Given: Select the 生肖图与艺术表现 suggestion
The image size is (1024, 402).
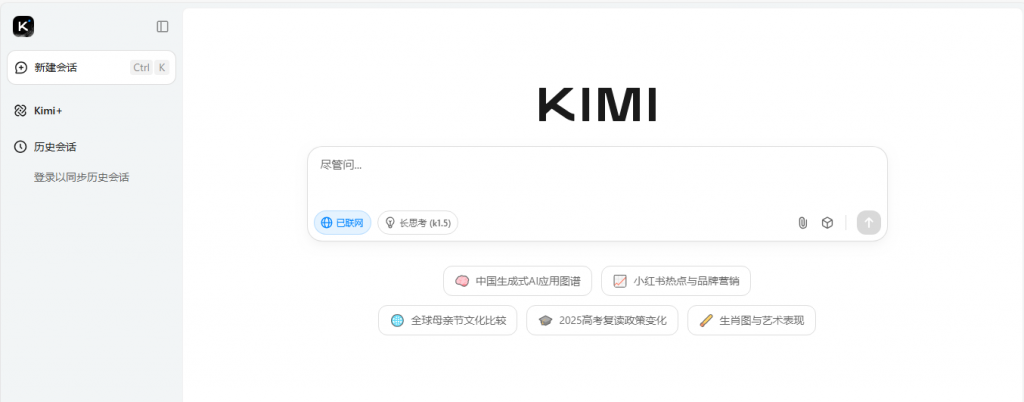Looking at the screenshot, I should (x=752, y=320).
